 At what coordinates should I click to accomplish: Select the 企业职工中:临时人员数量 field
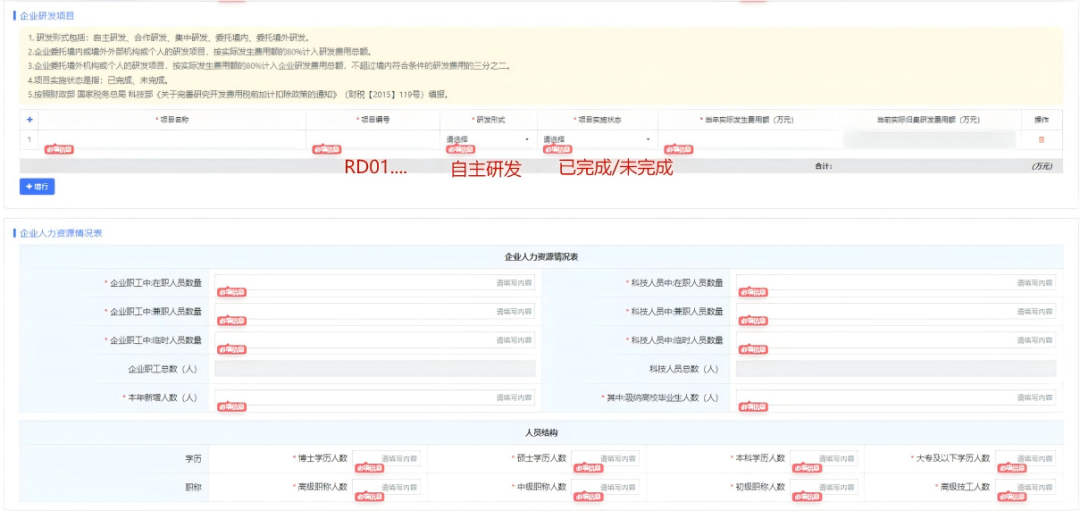375,340
